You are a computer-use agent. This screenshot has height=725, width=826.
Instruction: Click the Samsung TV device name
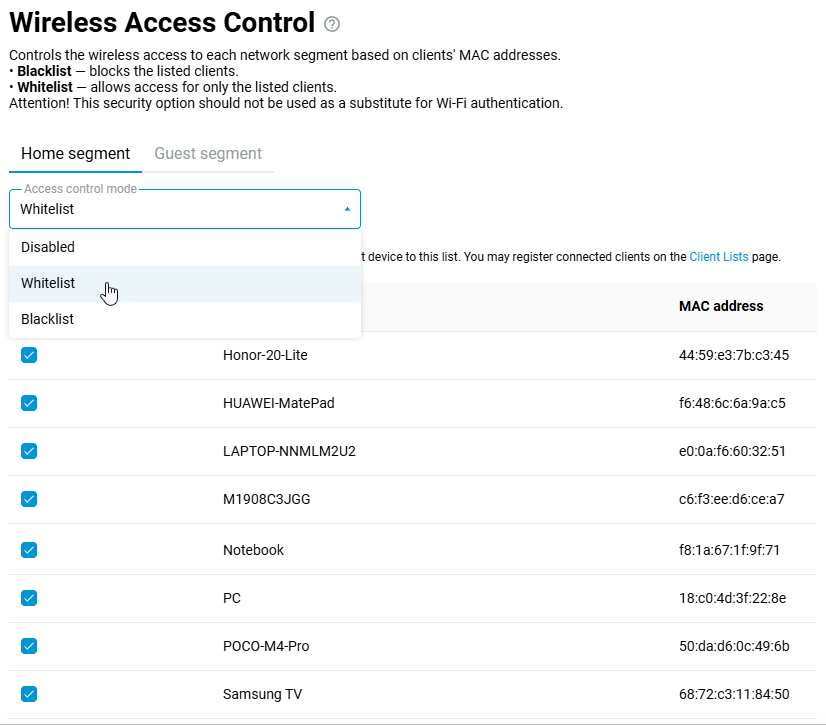(262, 694)
